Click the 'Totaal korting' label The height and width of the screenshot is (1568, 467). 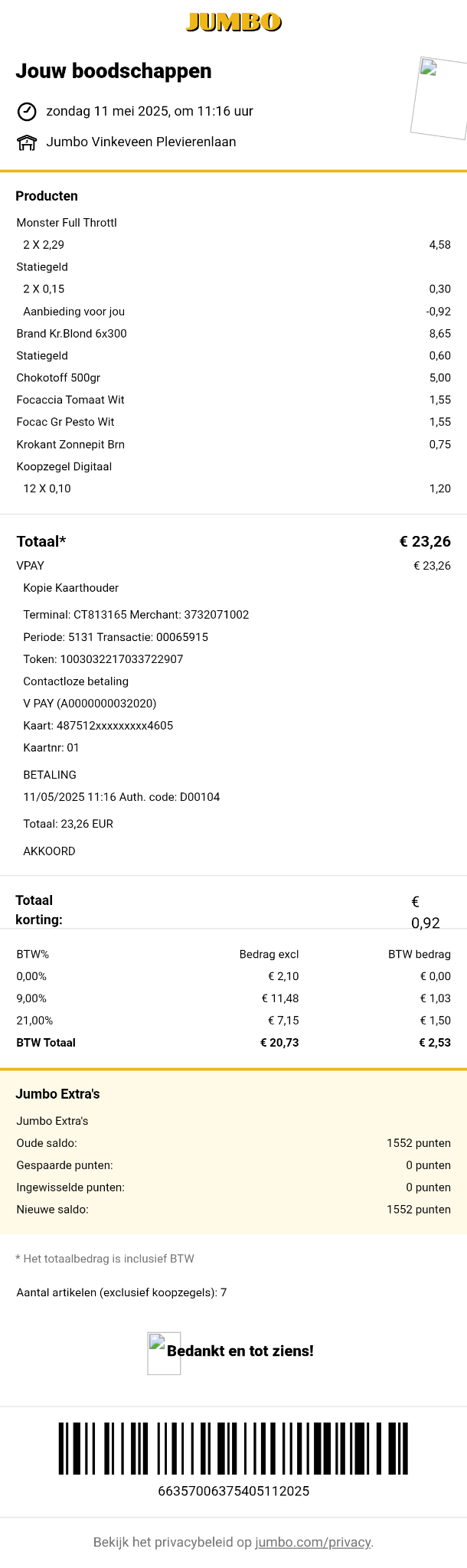pyautogui.click(x=39, y=910)
